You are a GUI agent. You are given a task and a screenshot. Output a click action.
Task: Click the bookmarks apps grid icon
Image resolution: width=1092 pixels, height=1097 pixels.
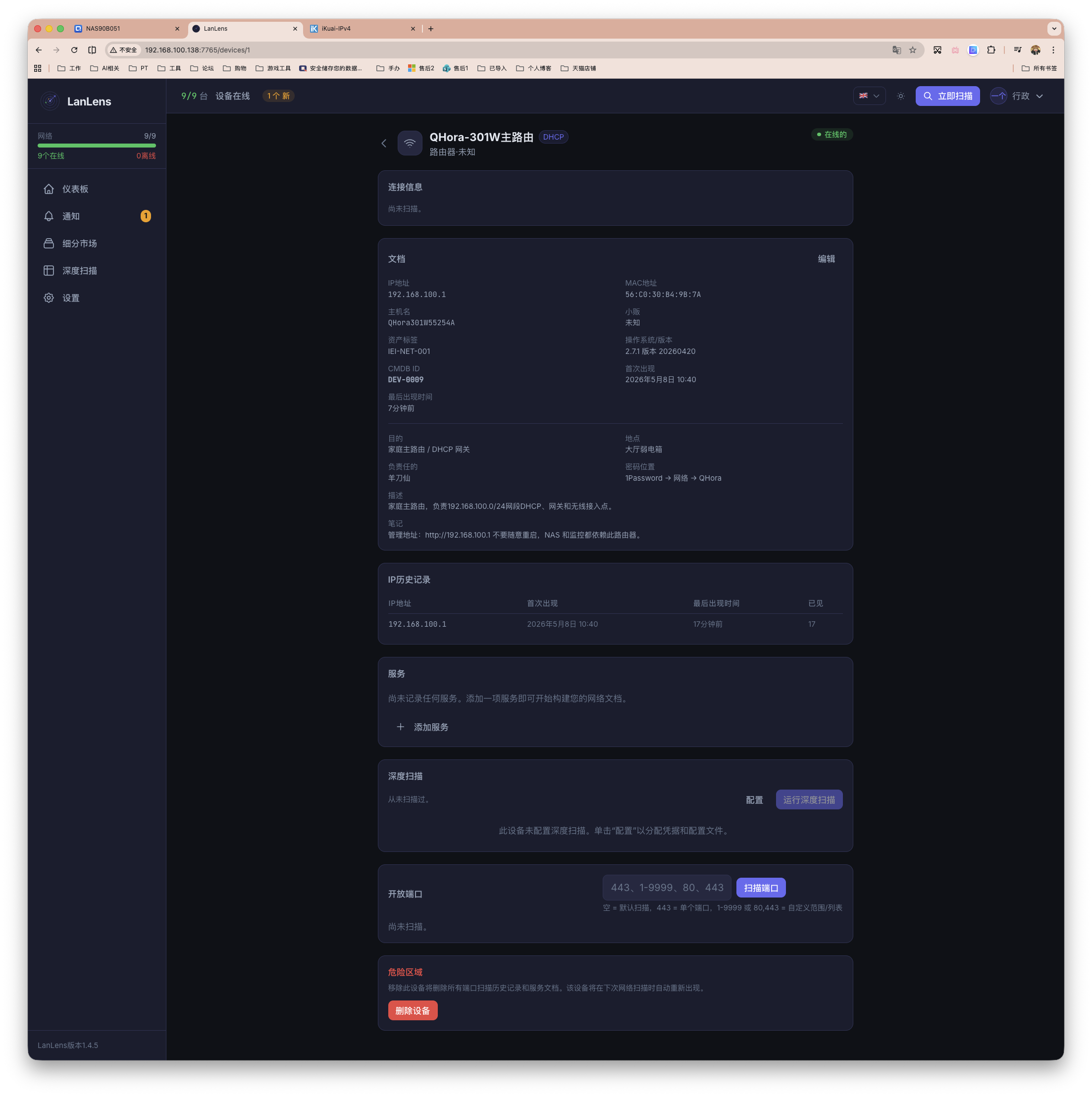(38, 68)
